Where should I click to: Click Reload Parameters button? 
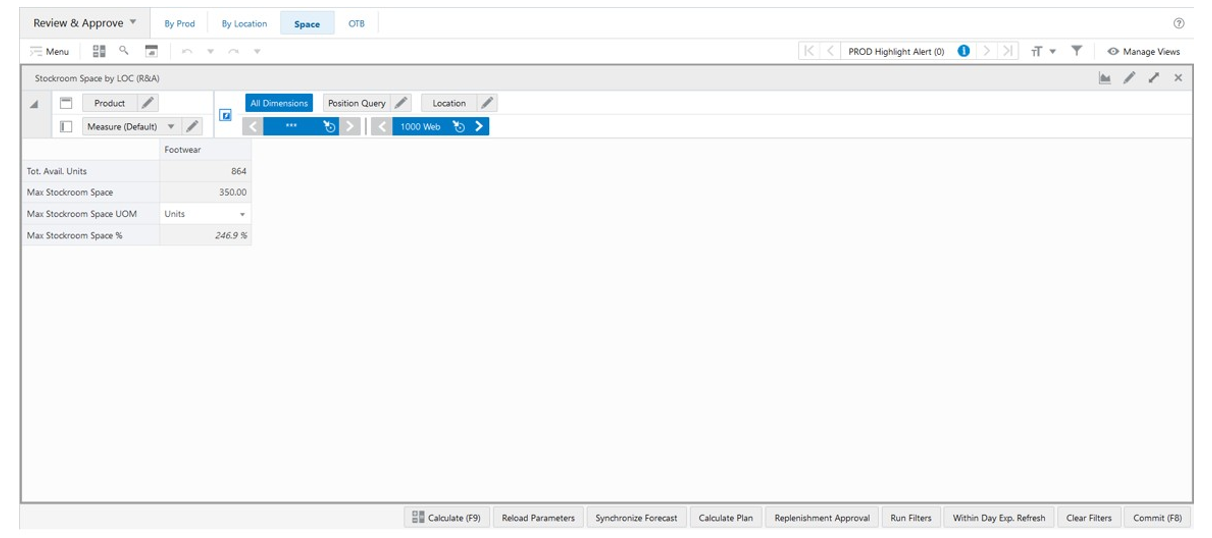(538, 517)
